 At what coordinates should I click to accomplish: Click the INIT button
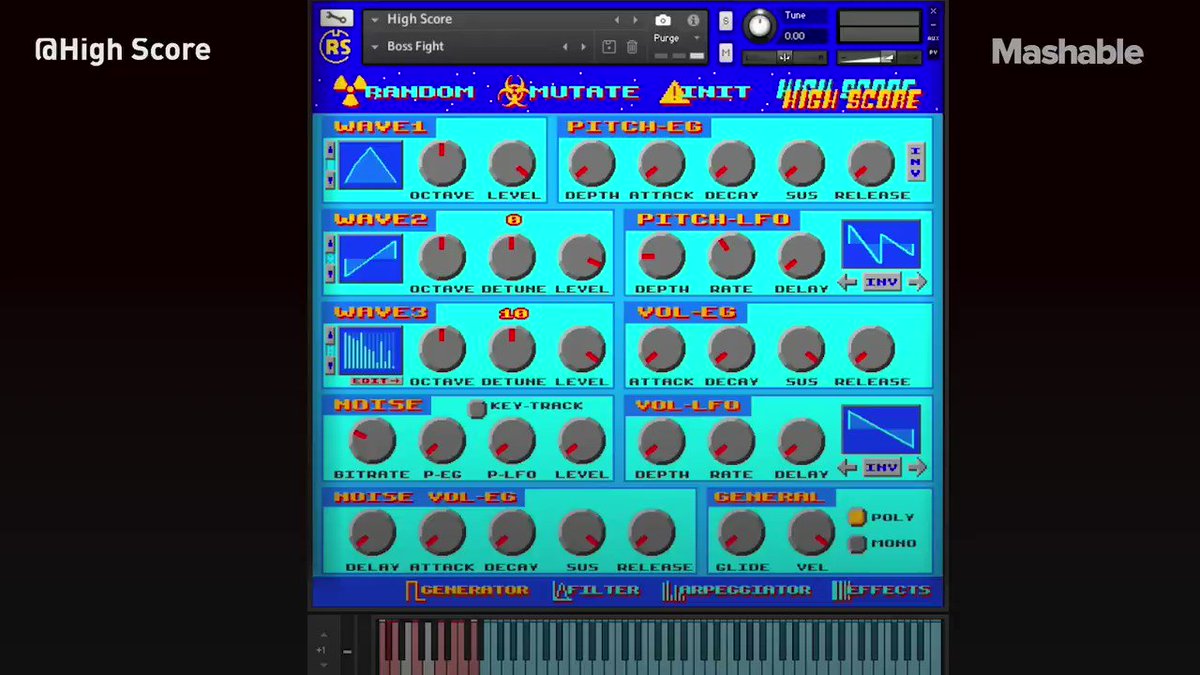[x=705, y=92]
